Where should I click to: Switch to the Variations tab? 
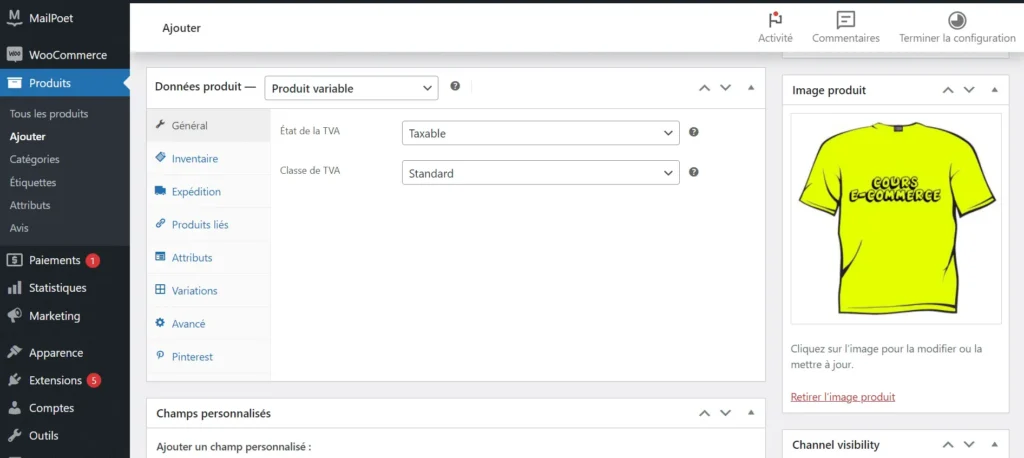pyautogui.click(x=194, y=290)
